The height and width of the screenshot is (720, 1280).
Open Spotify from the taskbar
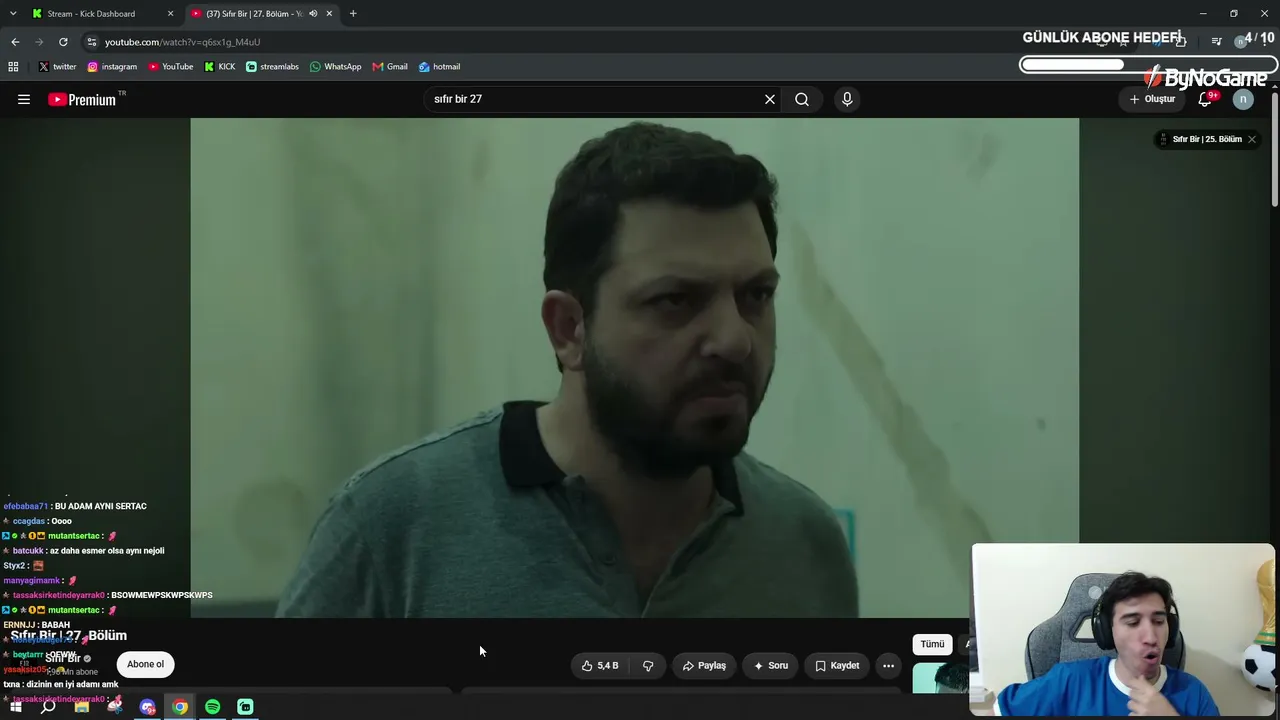(x=213, y=707)
